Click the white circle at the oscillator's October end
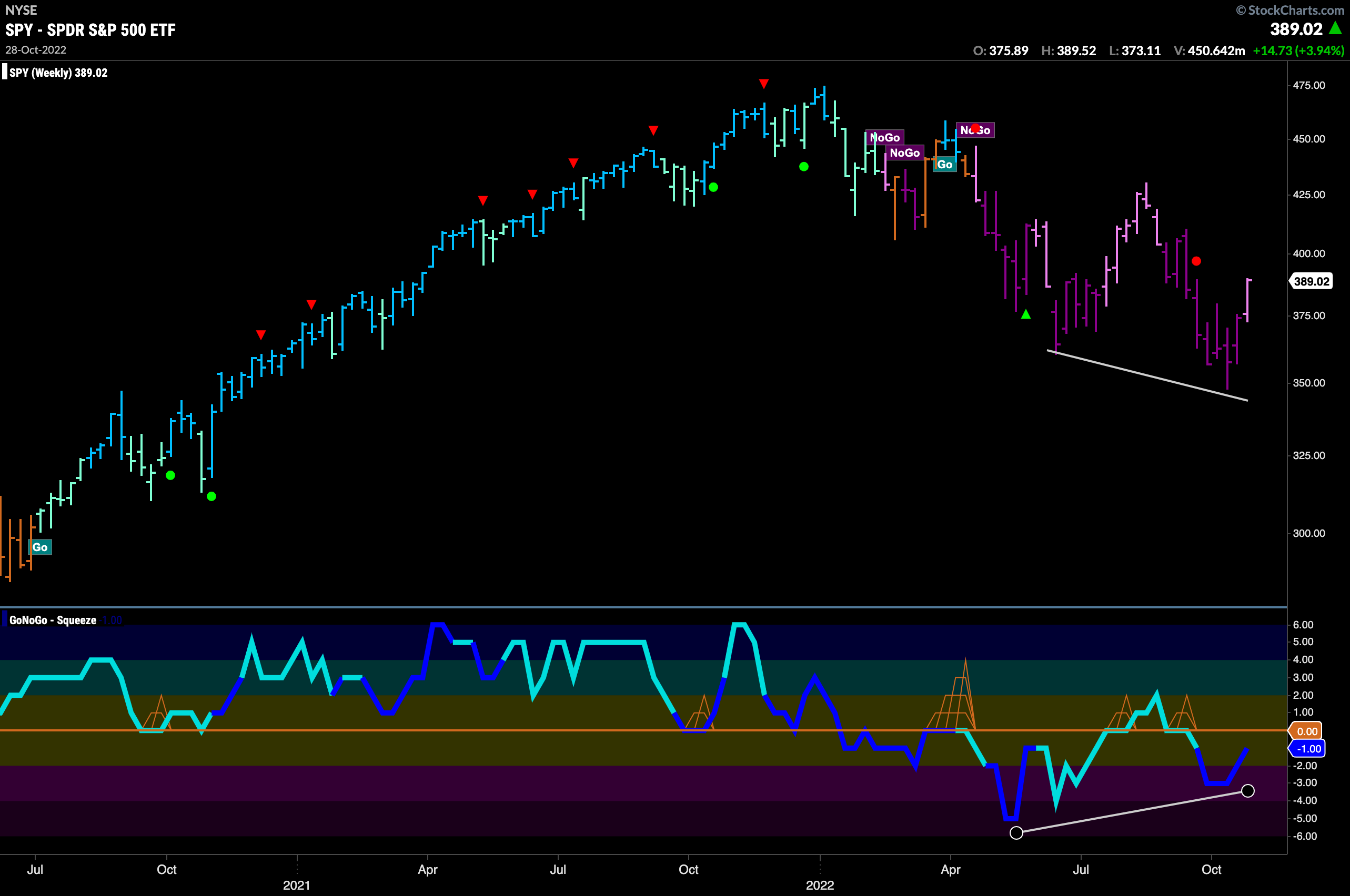This screenshot has width=1350, height=896. point(1247,791)
